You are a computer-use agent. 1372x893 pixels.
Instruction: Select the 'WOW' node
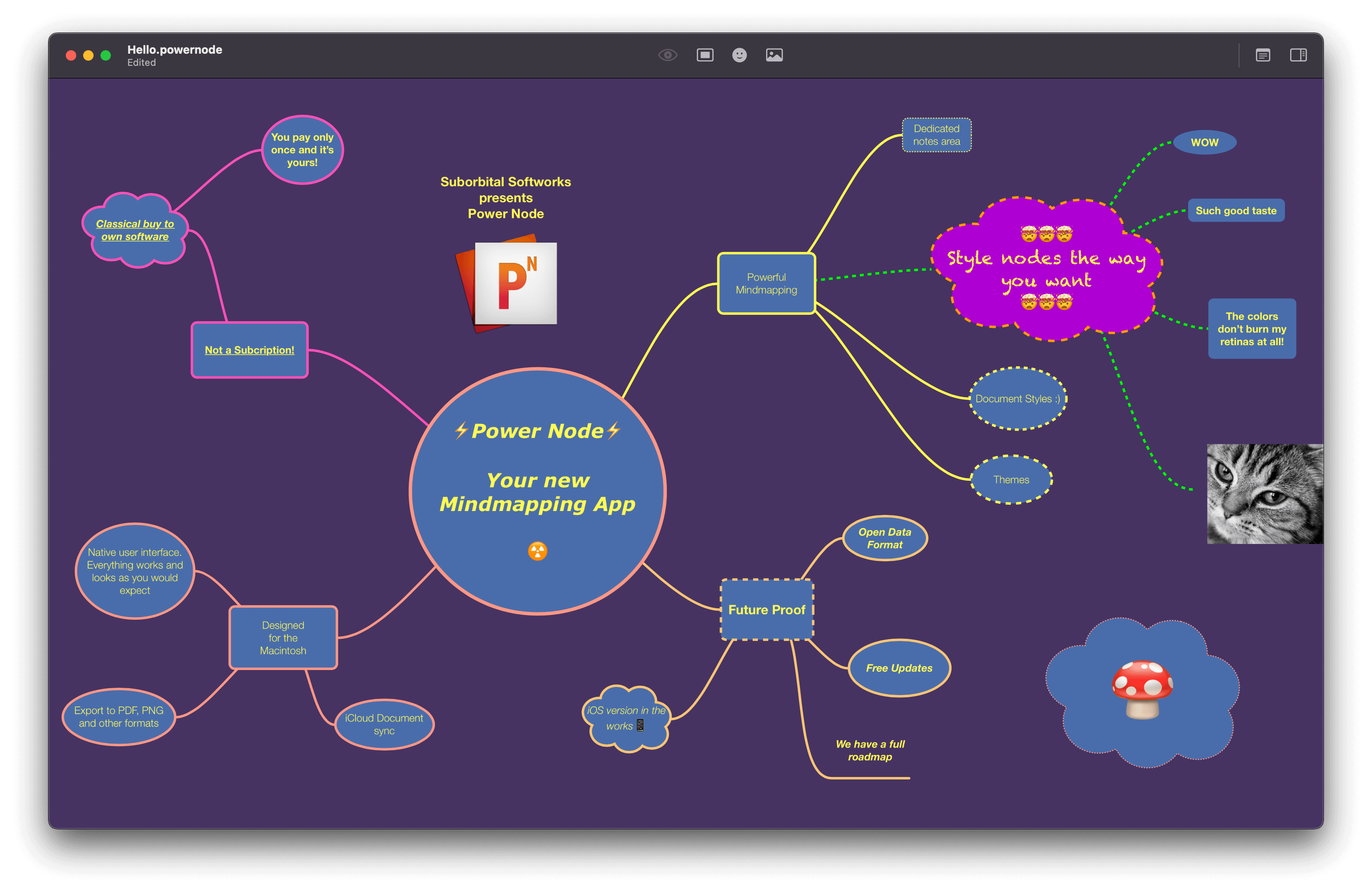(1204, 142)
